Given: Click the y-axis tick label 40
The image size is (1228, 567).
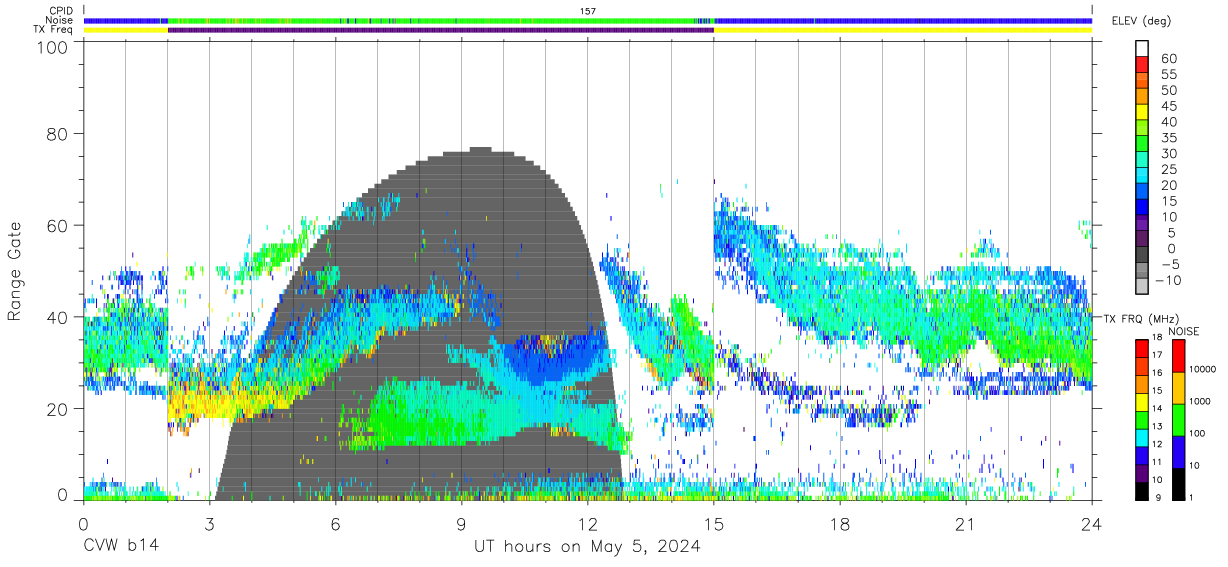Looking at the screenshot, I should (58, 318).
